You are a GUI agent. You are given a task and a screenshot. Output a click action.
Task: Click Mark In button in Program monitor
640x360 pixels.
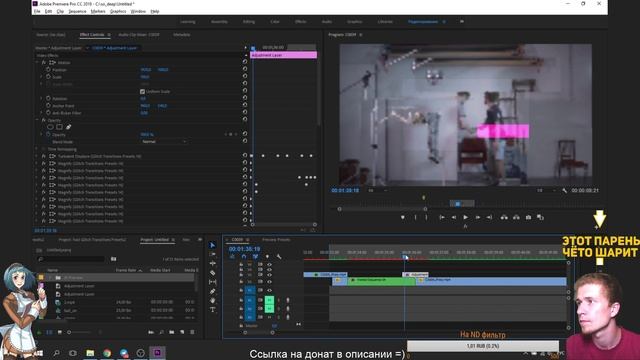point(416,218)
